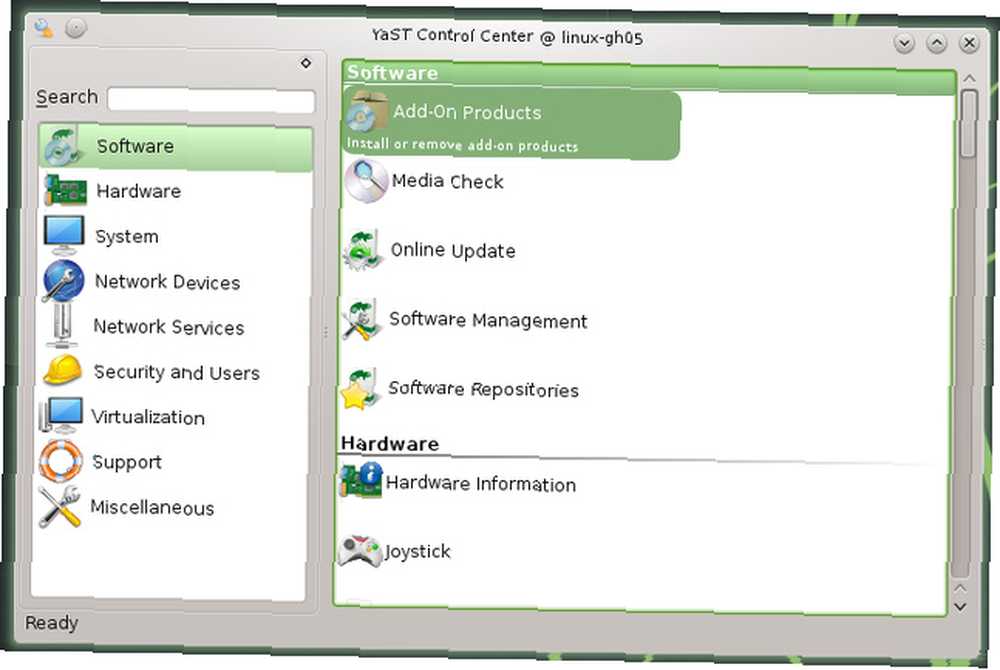Click 'Install or remove add-on products' description
Viewport: 1000px width, 670px height.
[462, 145]
